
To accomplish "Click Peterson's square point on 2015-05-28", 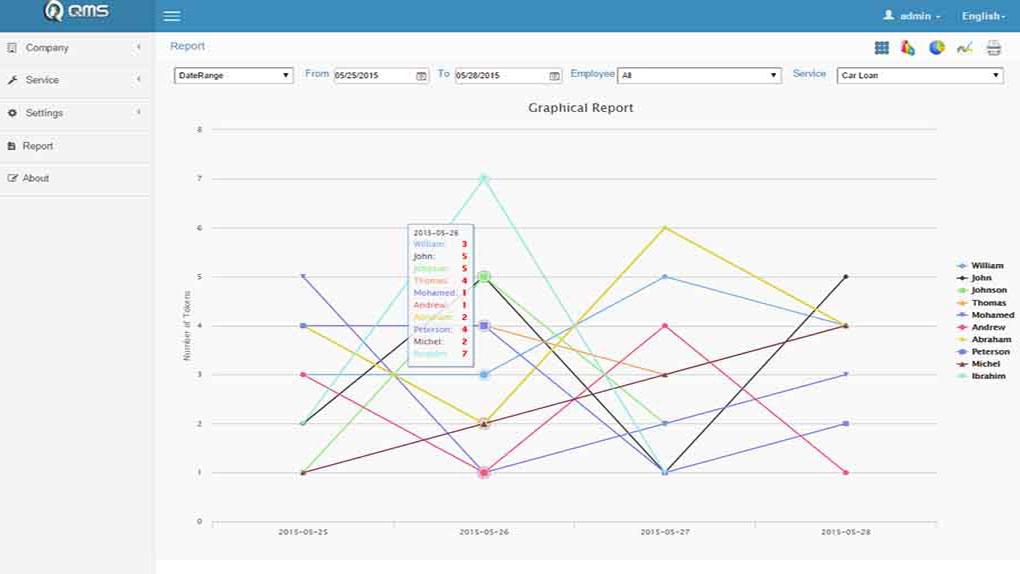I will click(846, 424).
